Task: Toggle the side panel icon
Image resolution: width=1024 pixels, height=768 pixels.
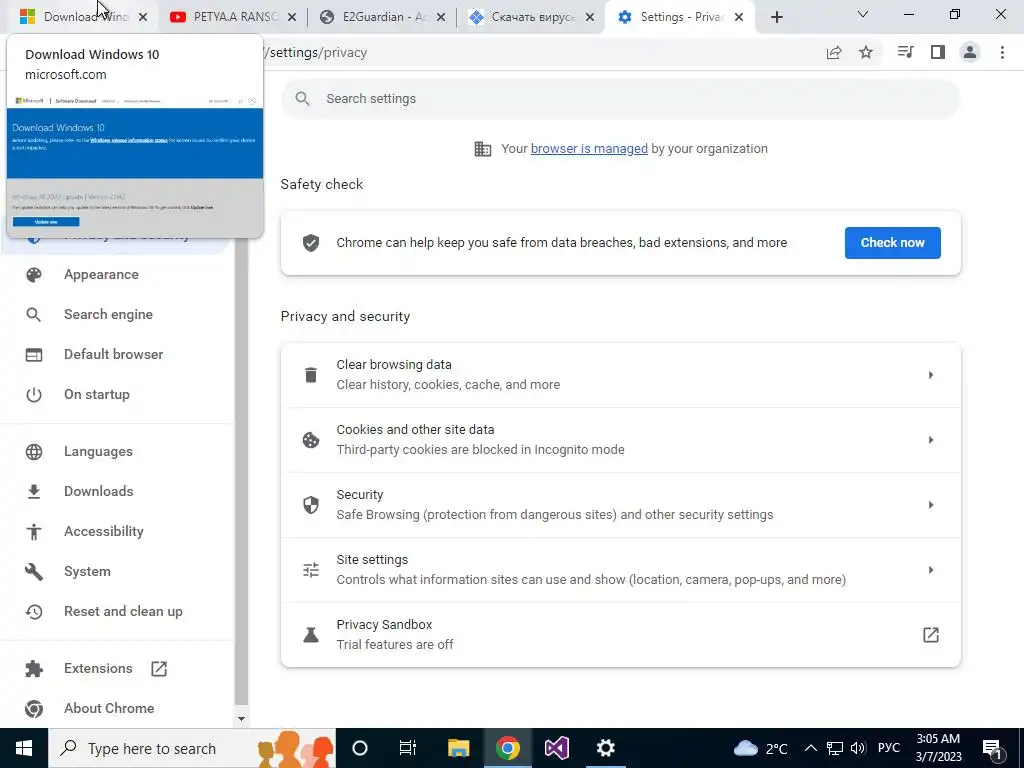Action: 938,52
